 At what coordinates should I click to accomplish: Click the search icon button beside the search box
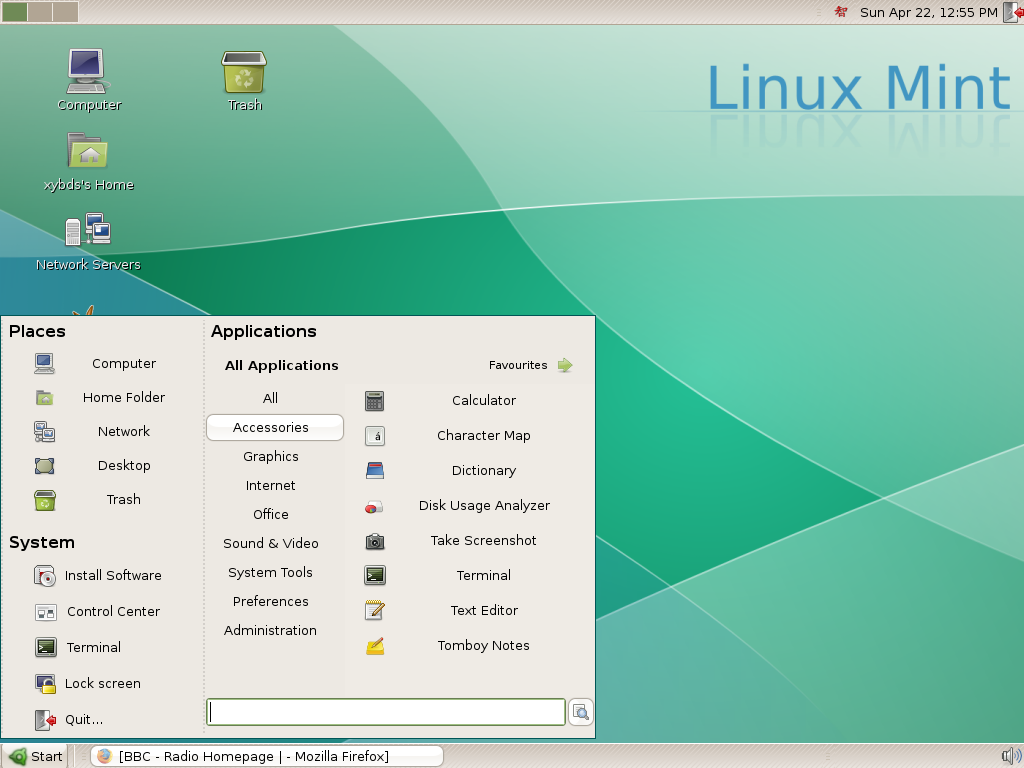[581, 712]
